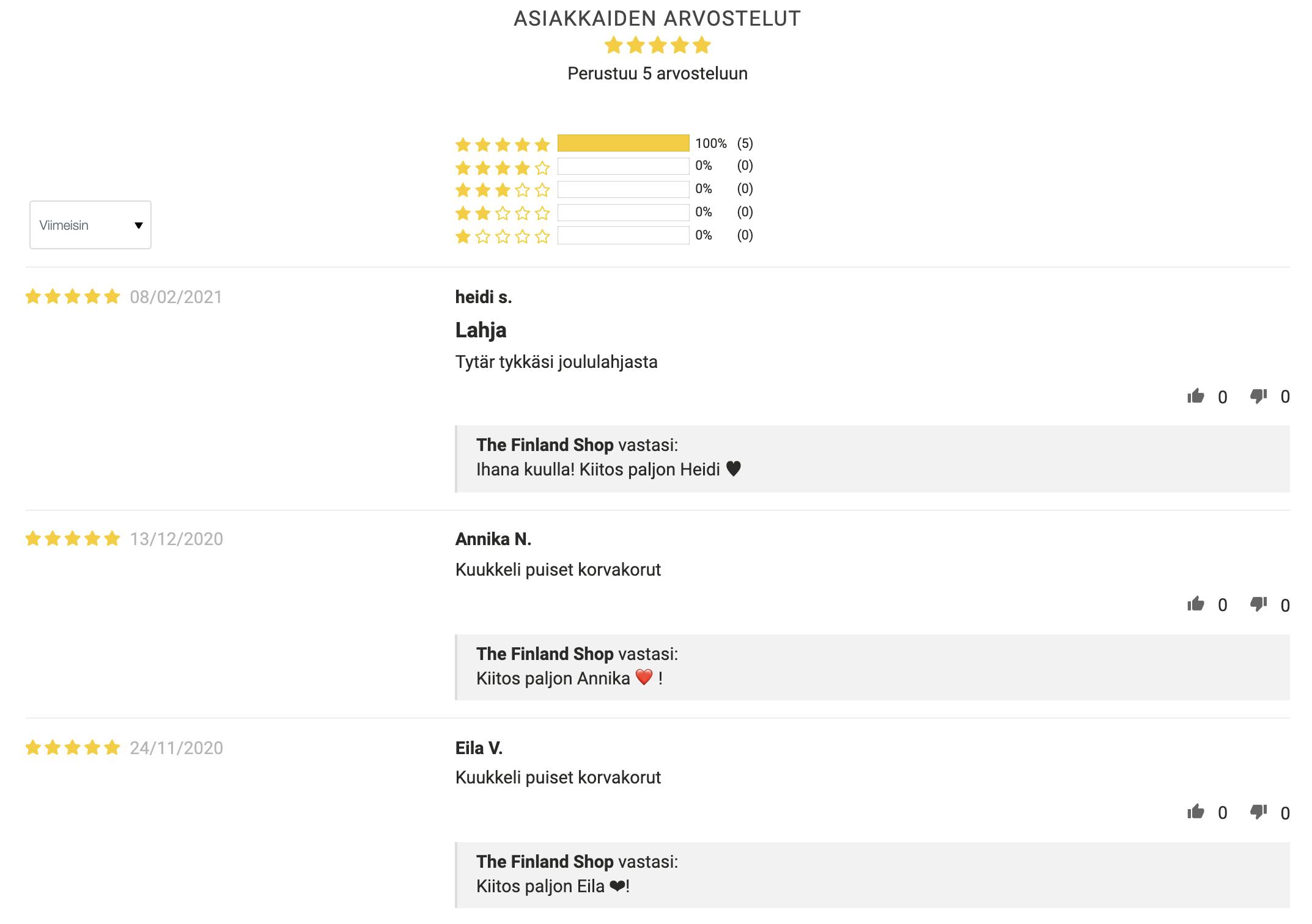Open the Viimeisin sort dropdown

point(90,225)
